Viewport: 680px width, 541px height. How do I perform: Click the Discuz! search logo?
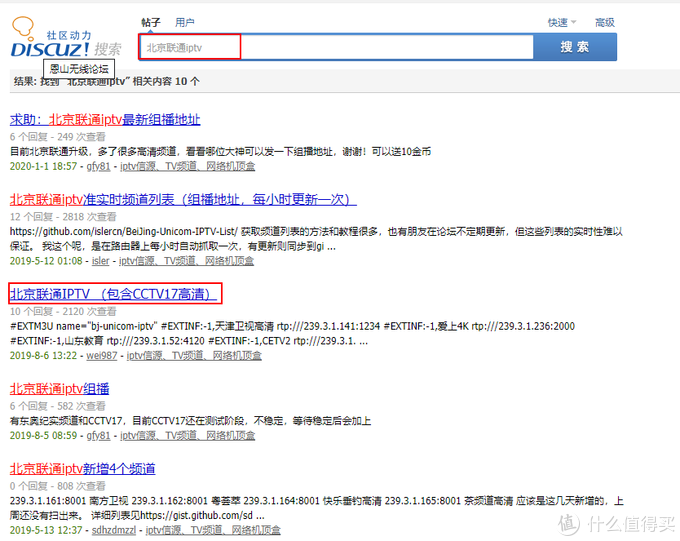(x=66, y=38)
